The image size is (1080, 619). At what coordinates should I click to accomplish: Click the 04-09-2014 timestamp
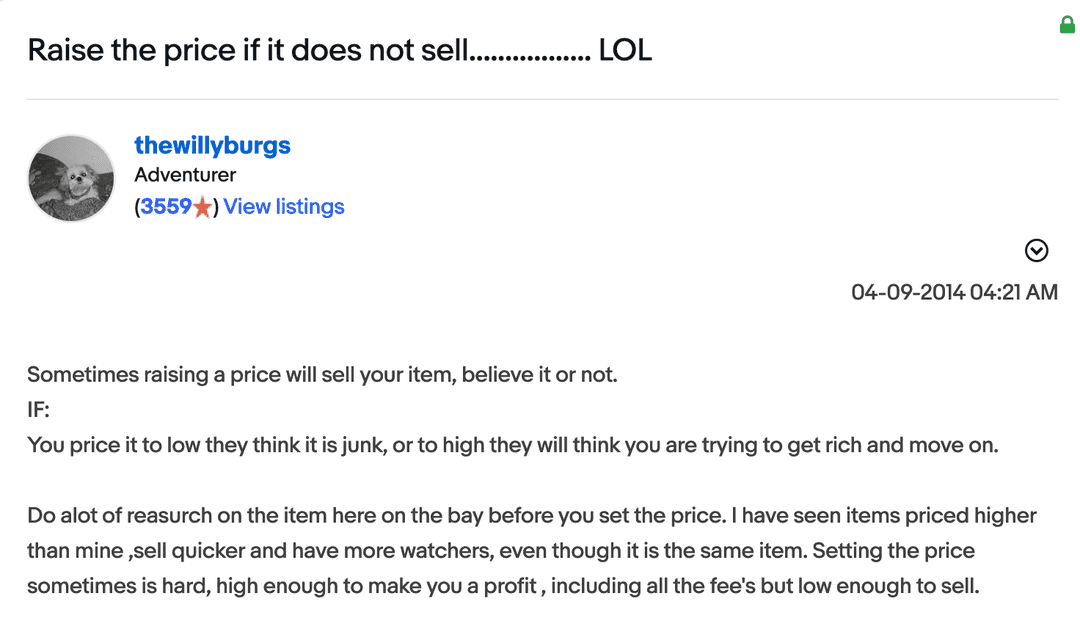pos(955,292)
